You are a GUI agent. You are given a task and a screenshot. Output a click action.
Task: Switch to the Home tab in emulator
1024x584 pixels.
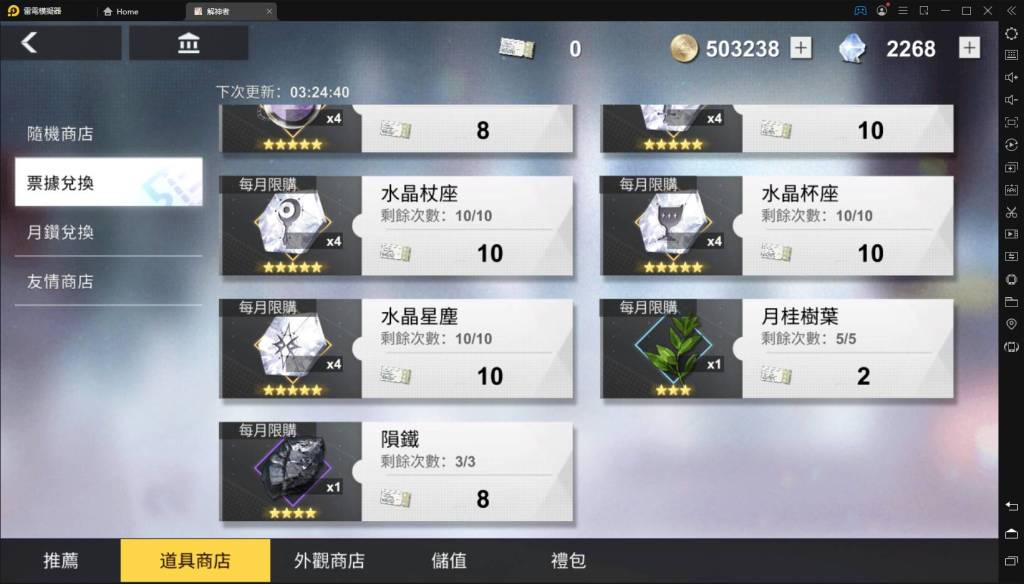coord(121,11)
